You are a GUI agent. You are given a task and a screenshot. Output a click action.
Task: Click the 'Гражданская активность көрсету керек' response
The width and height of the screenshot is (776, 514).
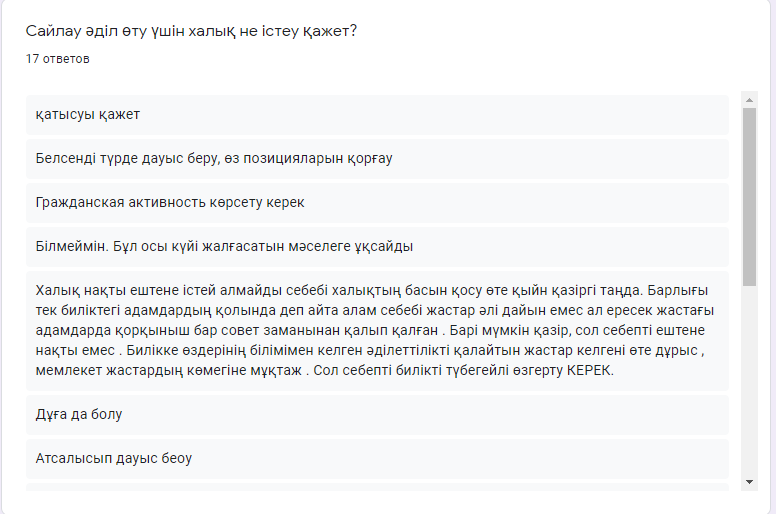click(377, 203)
